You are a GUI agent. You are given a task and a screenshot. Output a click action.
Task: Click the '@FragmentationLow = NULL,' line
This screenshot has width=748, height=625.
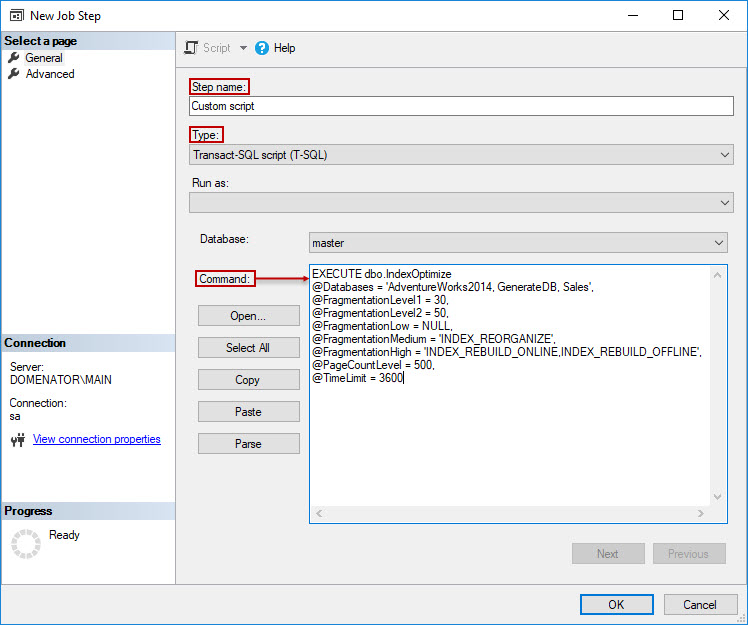click(x=382, y=326)
